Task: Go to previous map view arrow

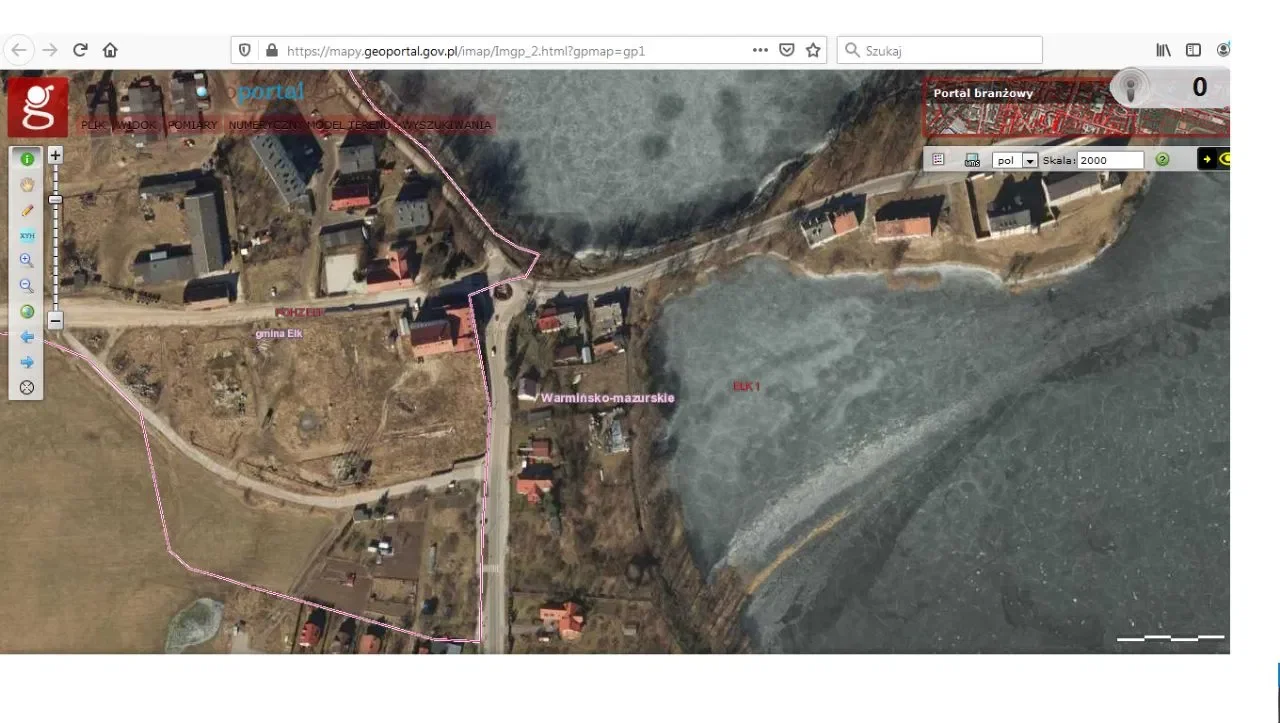Action: pyautogui.click(x=27, y=337)
